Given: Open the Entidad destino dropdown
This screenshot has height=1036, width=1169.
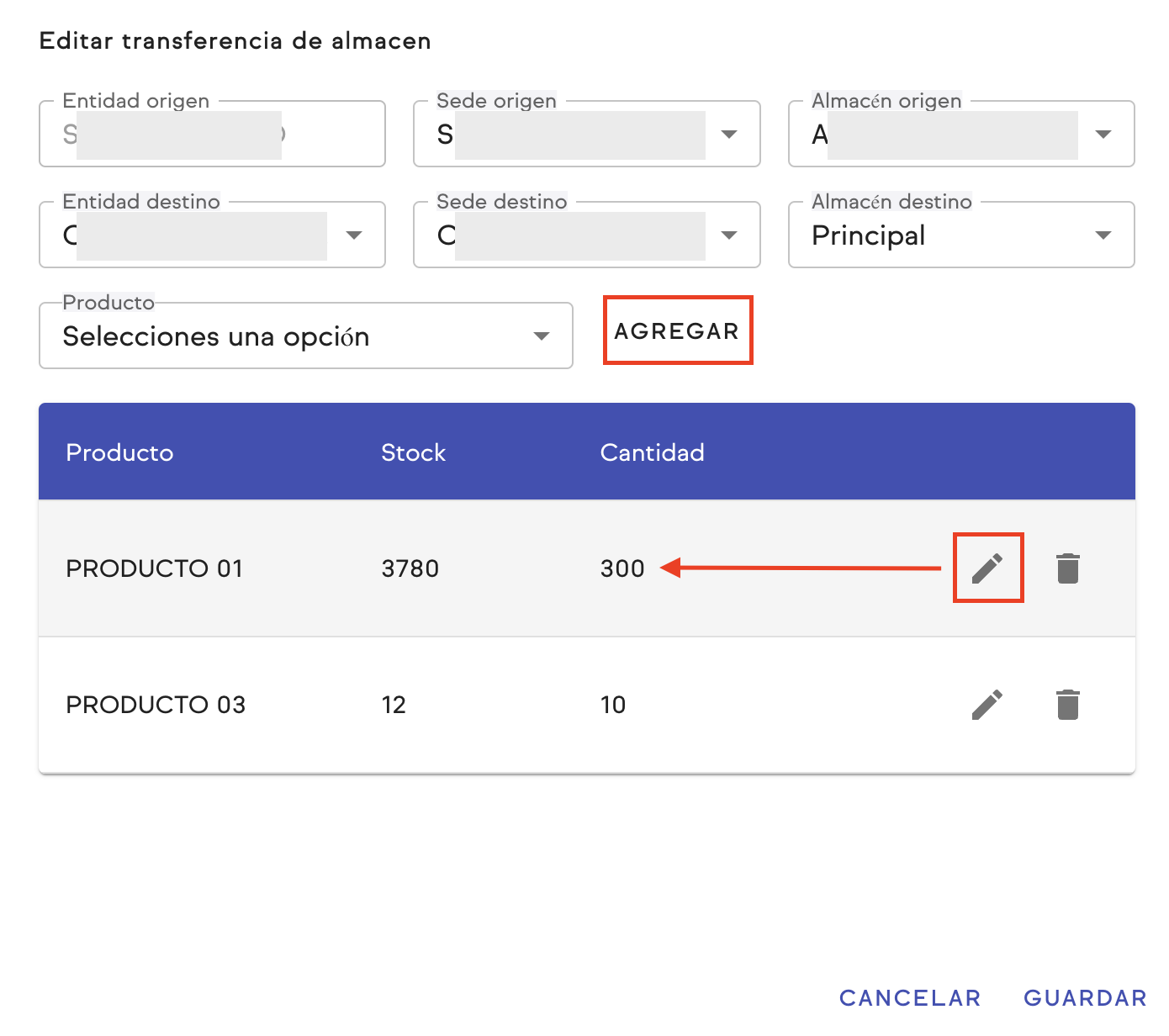Looking at the screenshot, I should pyautogui.click(x=212, y=235).
